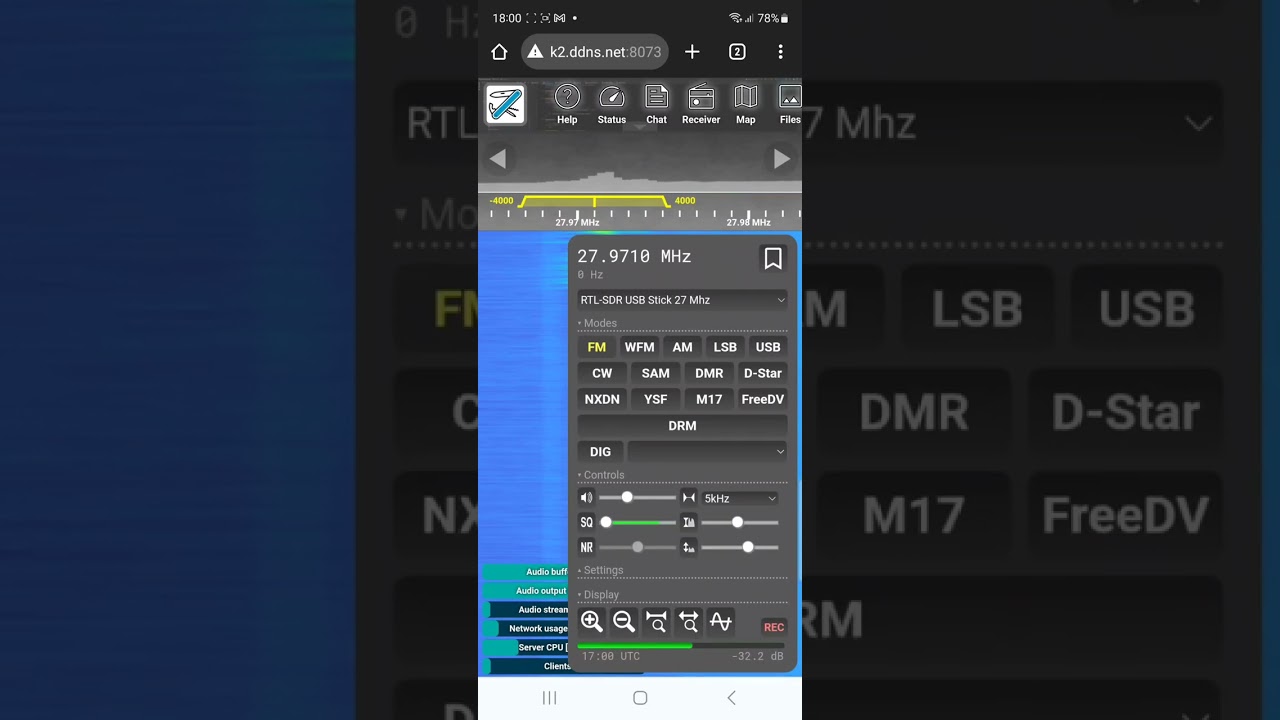
Task: Open a new browser tab
Action: [692, 52]
